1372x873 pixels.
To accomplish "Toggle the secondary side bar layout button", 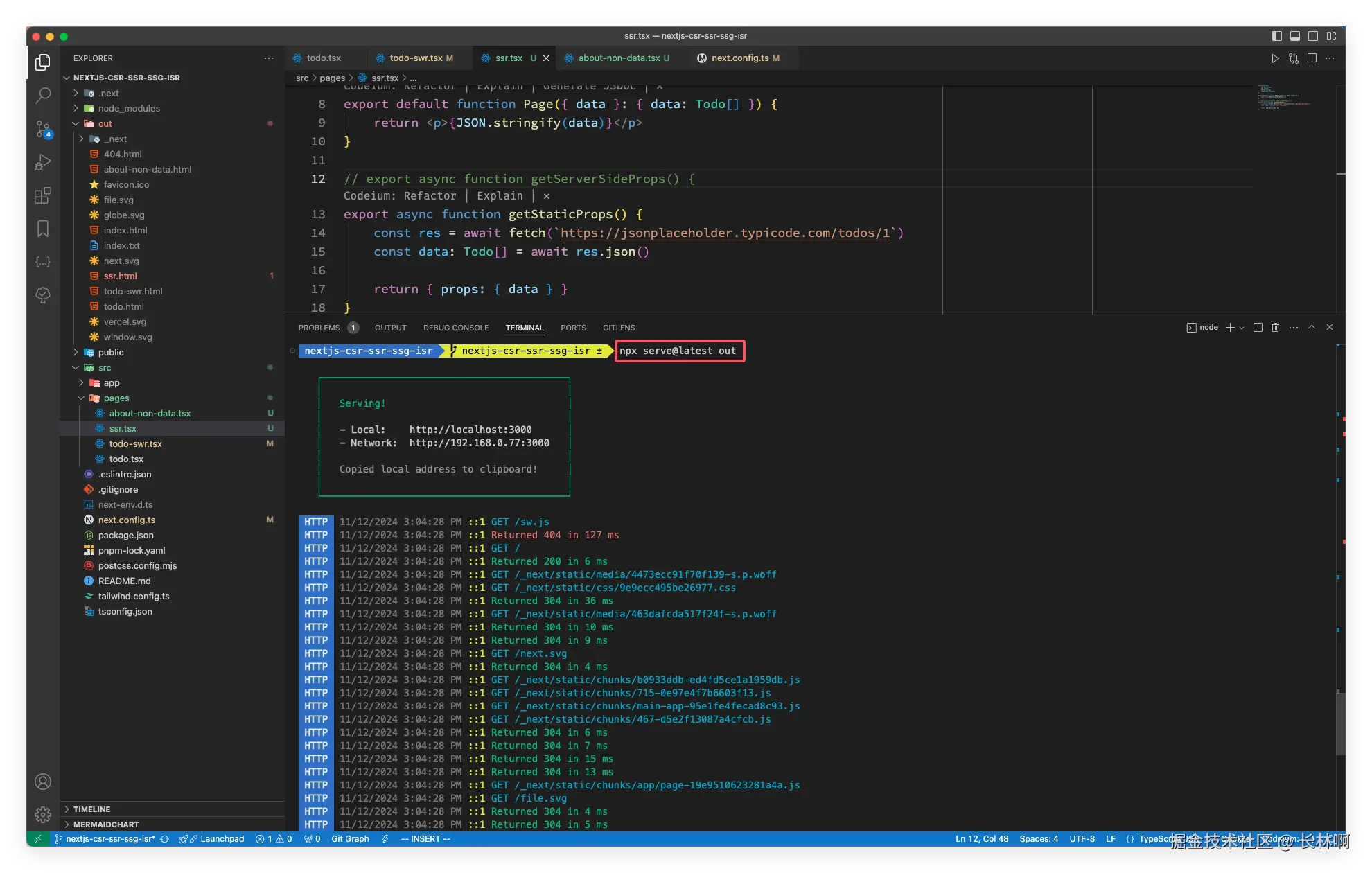I will 1313,36.
